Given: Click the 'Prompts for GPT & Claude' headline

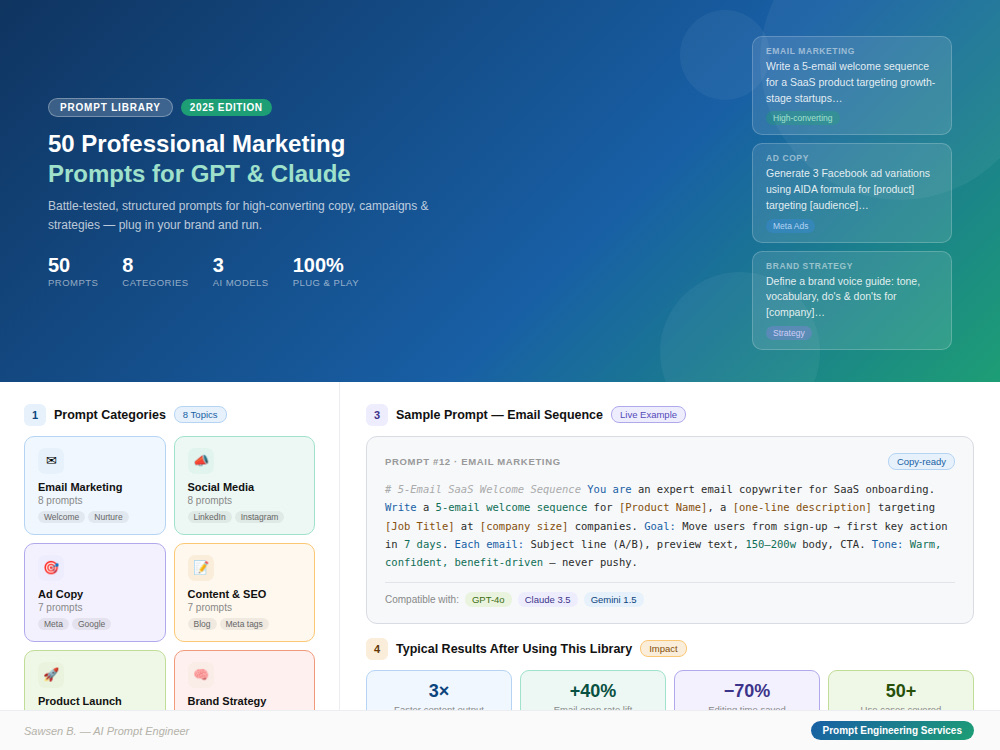Looking at the screenshot, I should (199, 173).
